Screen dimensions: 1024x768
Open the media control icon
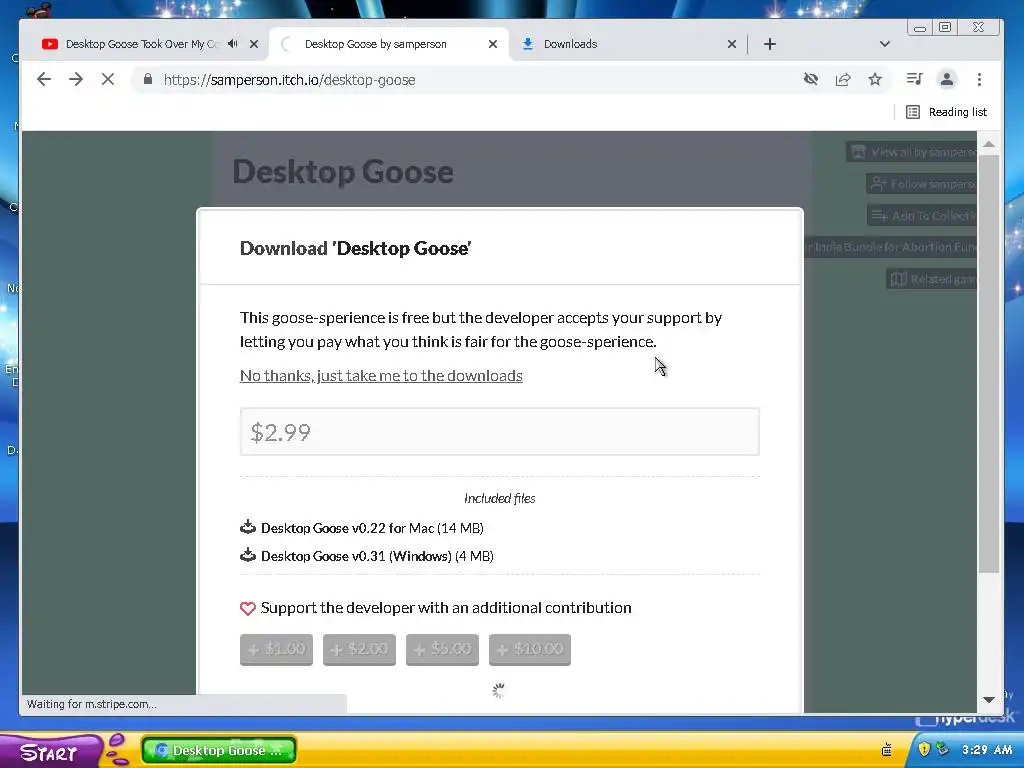(x=914, y=80)
